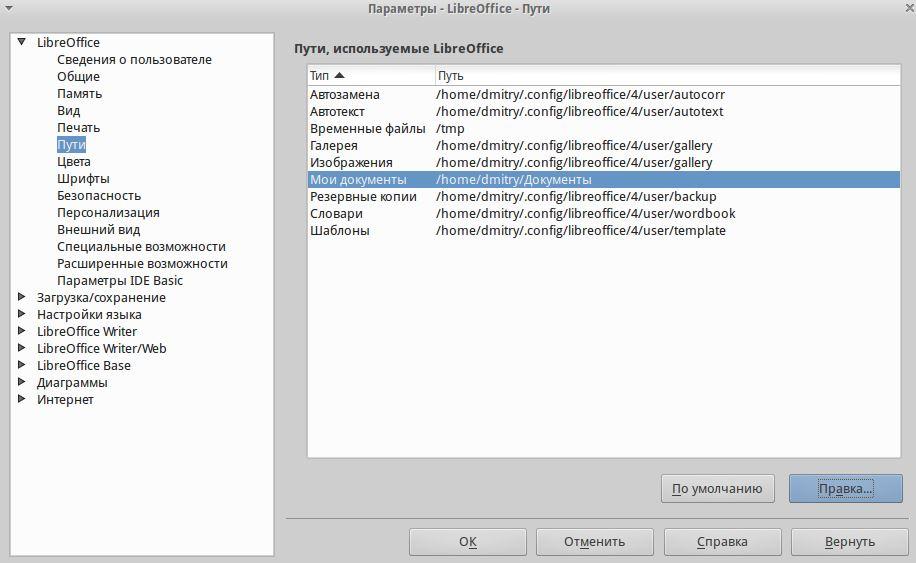Open Расширенные возможности settings
Screen dimensions: 916x563
[142, 263]
